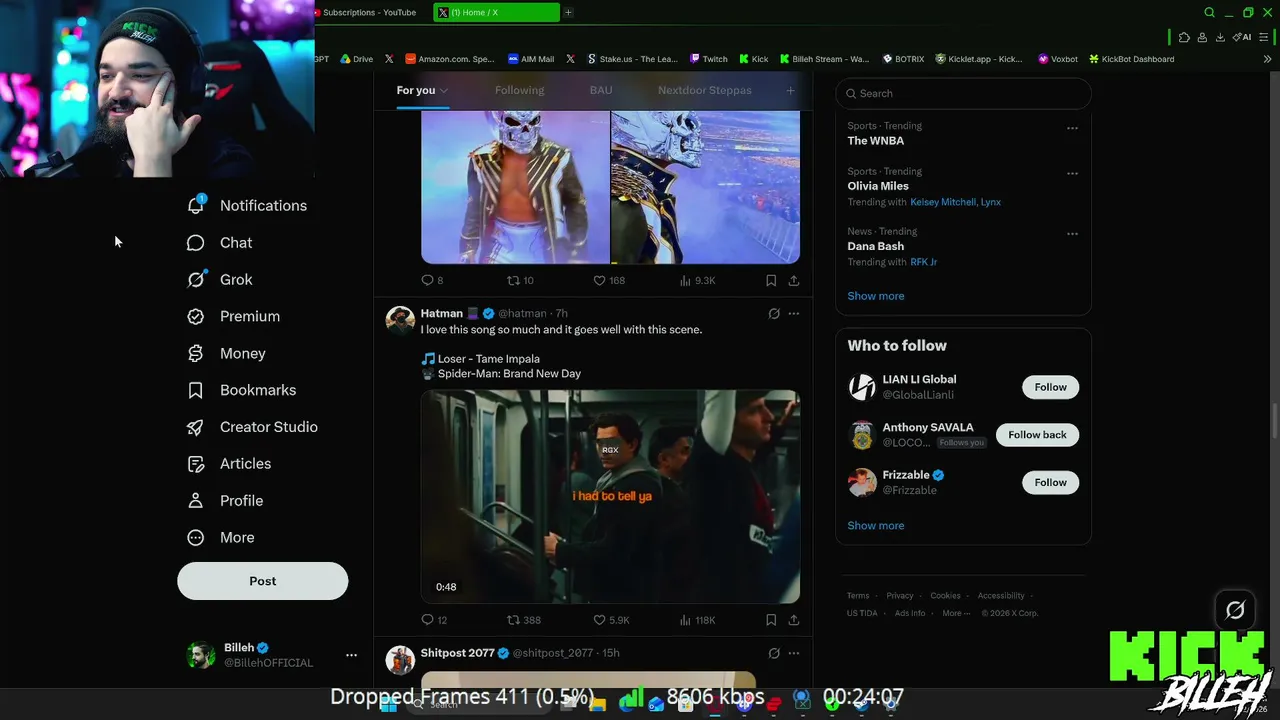Open the Profile person icon
1280x720 pixels.
click(x=196, y=501)
